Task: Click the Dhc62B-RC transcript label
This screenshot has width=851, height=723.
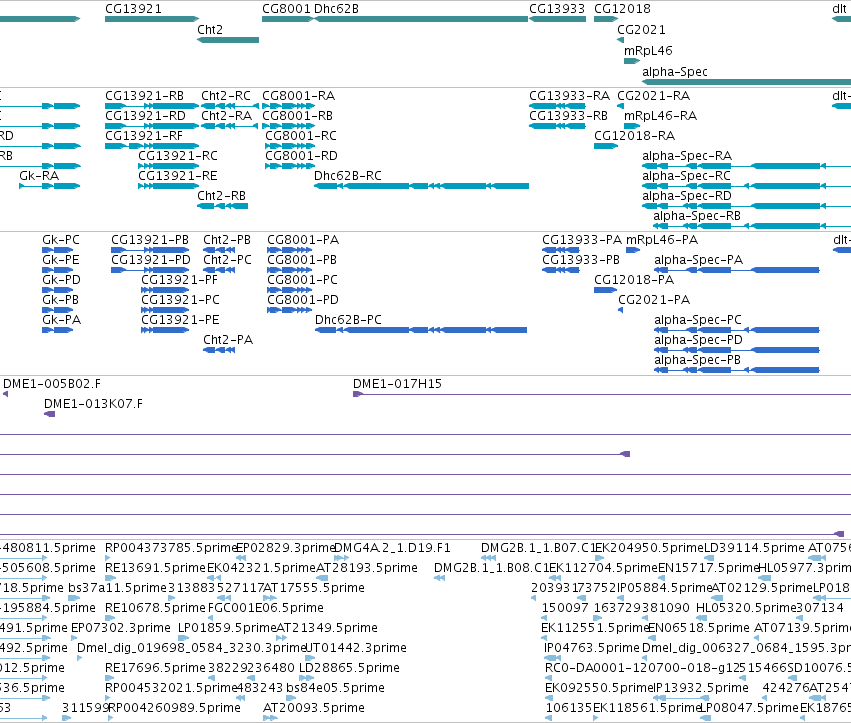Action: [x=348, y=176]
